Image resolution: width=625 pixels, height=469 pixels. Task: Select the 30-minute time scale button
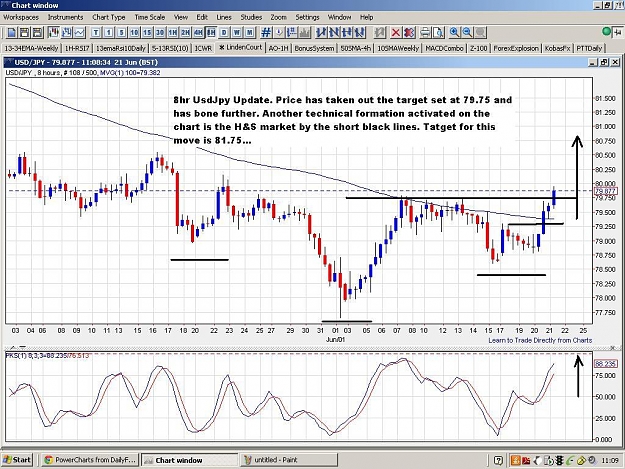pyautogui.click(x=160, y=32)
